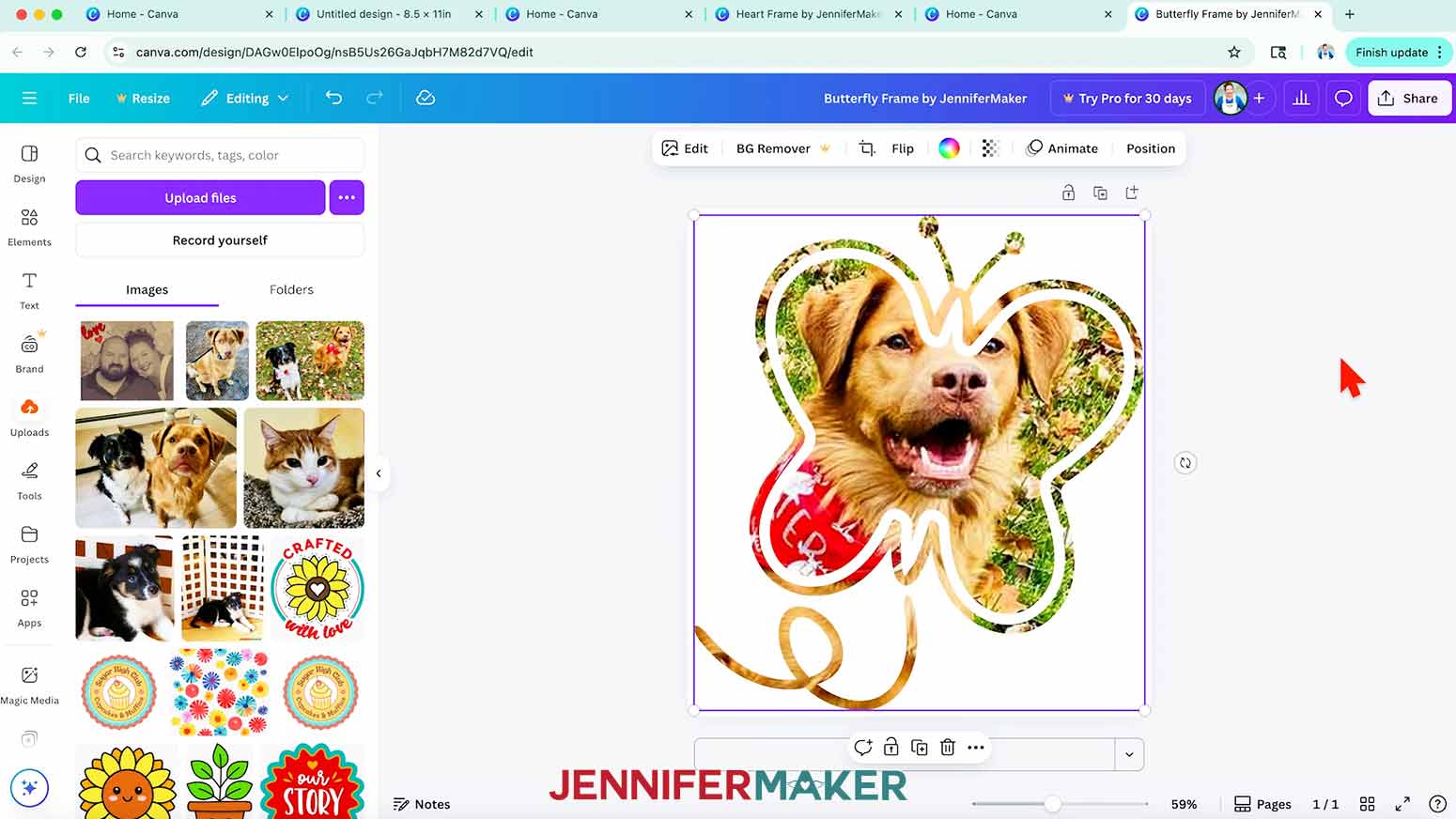Screen dimensions: 1456x819
Task: Switch to Untitled design browser tab
Action: 382,14
